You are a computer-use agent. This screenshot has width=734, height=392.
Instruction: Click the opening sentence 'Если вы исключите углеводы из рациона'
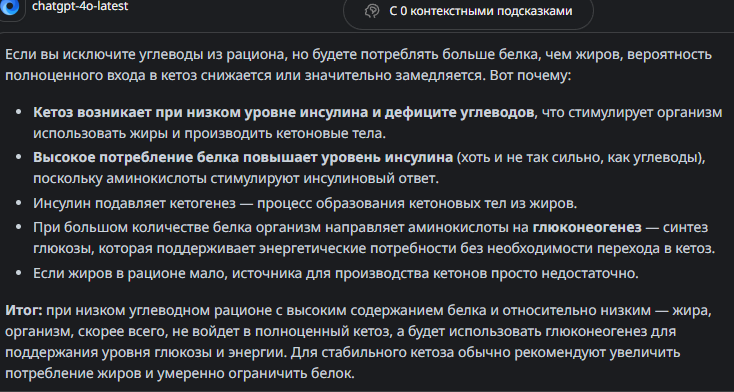pyautogui.click(x=145, y=55)
